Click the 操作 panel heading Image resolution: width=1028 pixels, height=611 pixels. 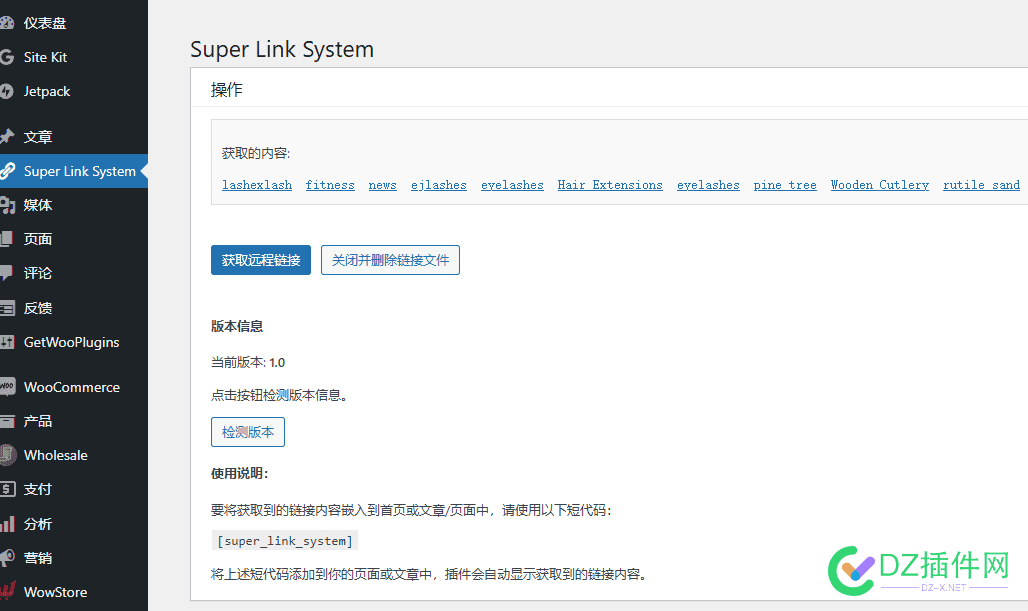click(x=227, y=90)
